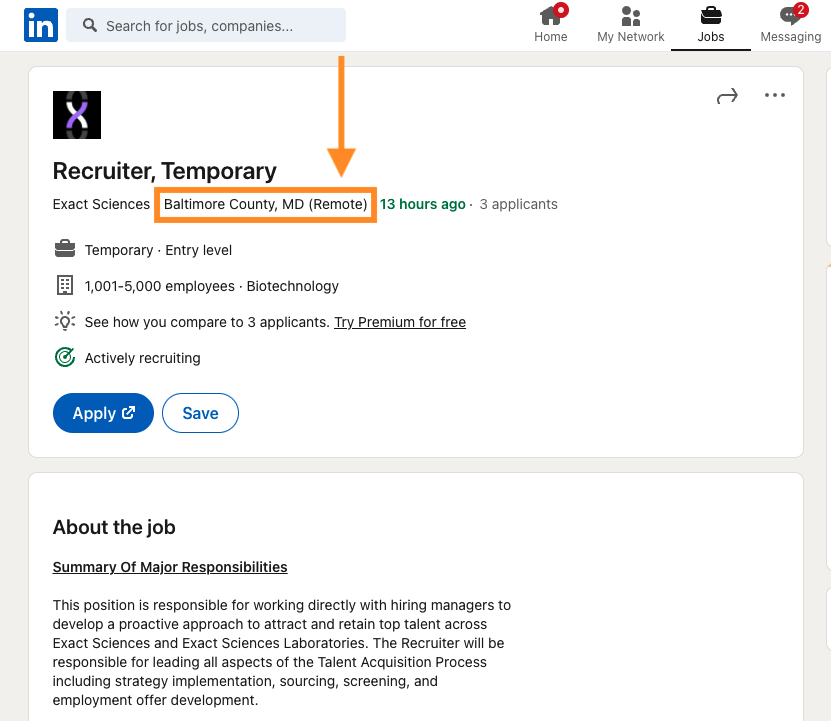Save this job posting
Image resolution: width=831 pixels, height=721 pixels.
tap(200, 413)
